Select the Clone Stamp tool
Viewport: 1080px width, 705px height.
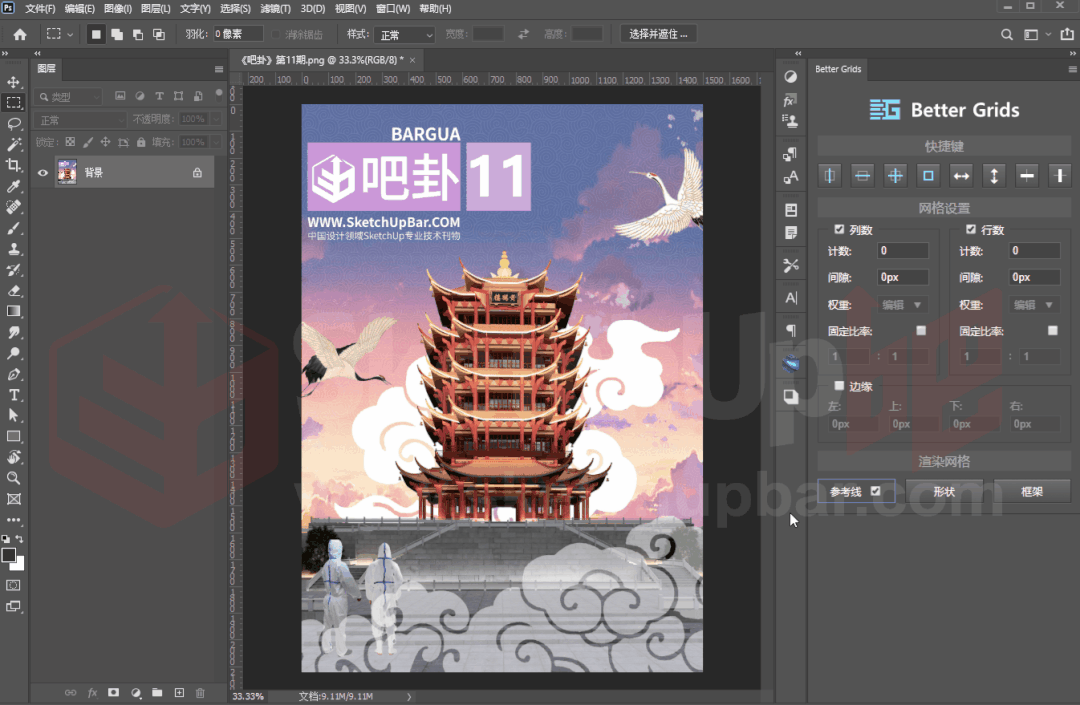(14, 249)
